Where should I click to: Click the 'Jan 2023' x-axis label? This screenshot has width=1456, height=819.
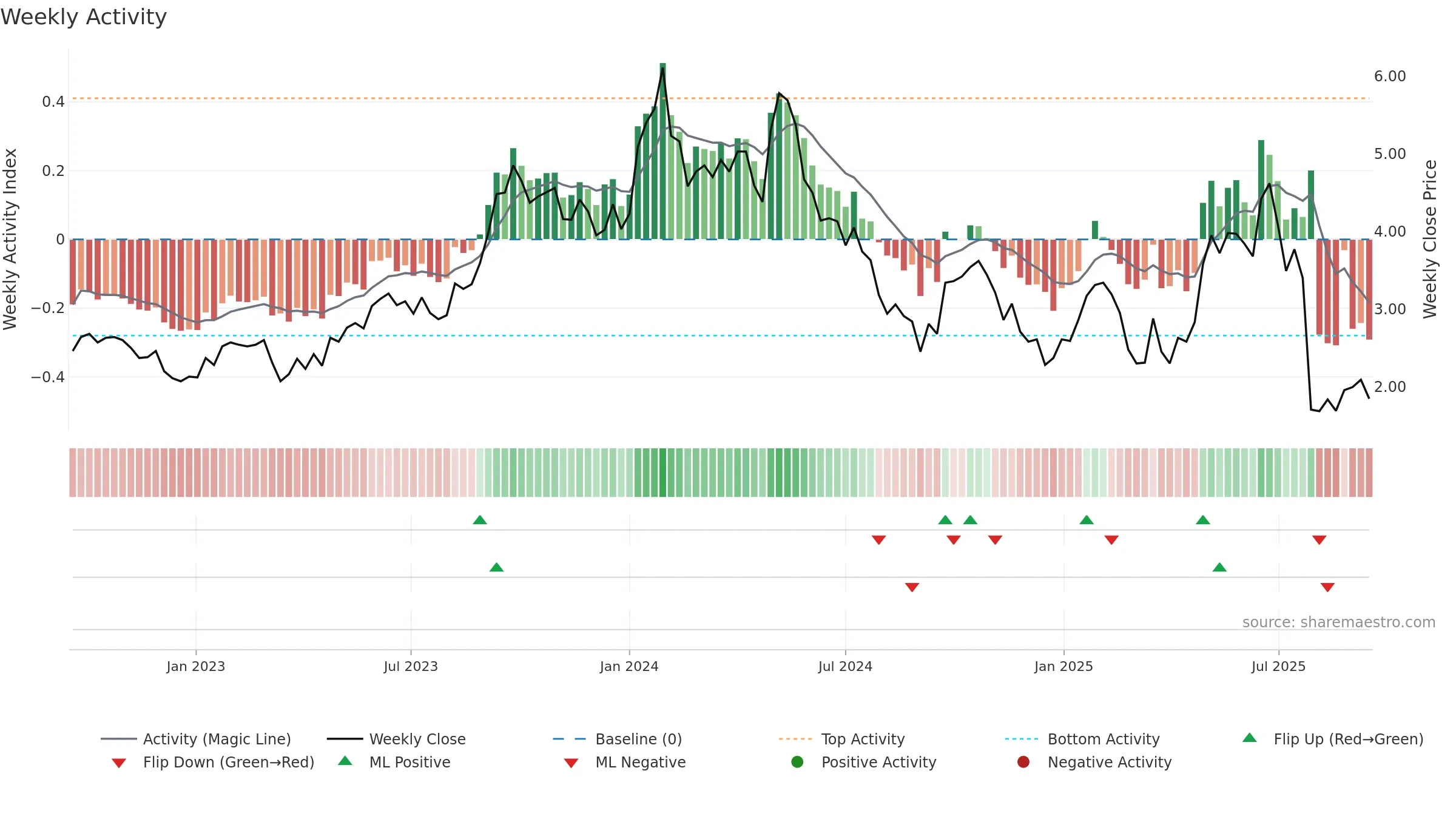tap(196, 666)
